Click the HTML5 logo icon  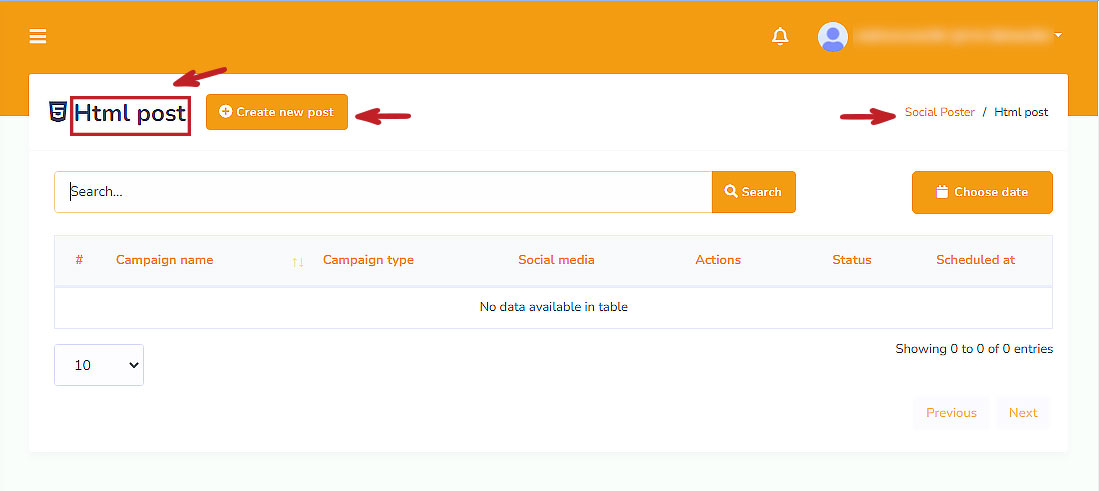(58, 112)
